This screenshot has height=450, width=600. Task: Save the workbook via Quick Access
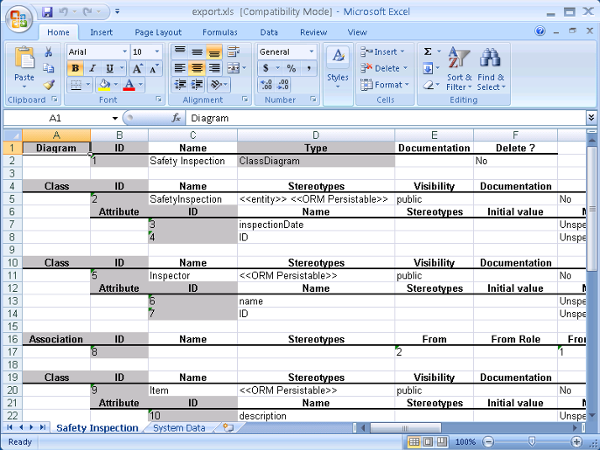point(47,12)
